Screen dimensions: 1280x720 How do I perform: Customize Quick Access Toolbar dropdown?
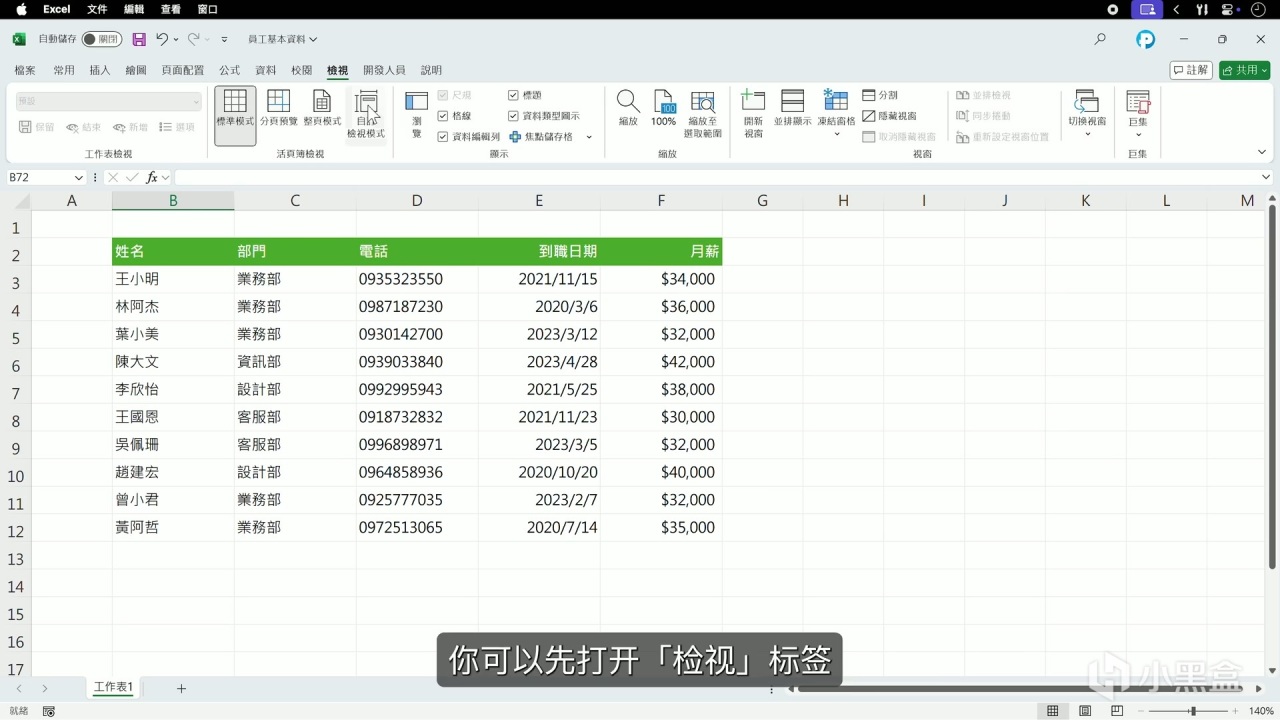pyautogui.click(x=224, y=39)
